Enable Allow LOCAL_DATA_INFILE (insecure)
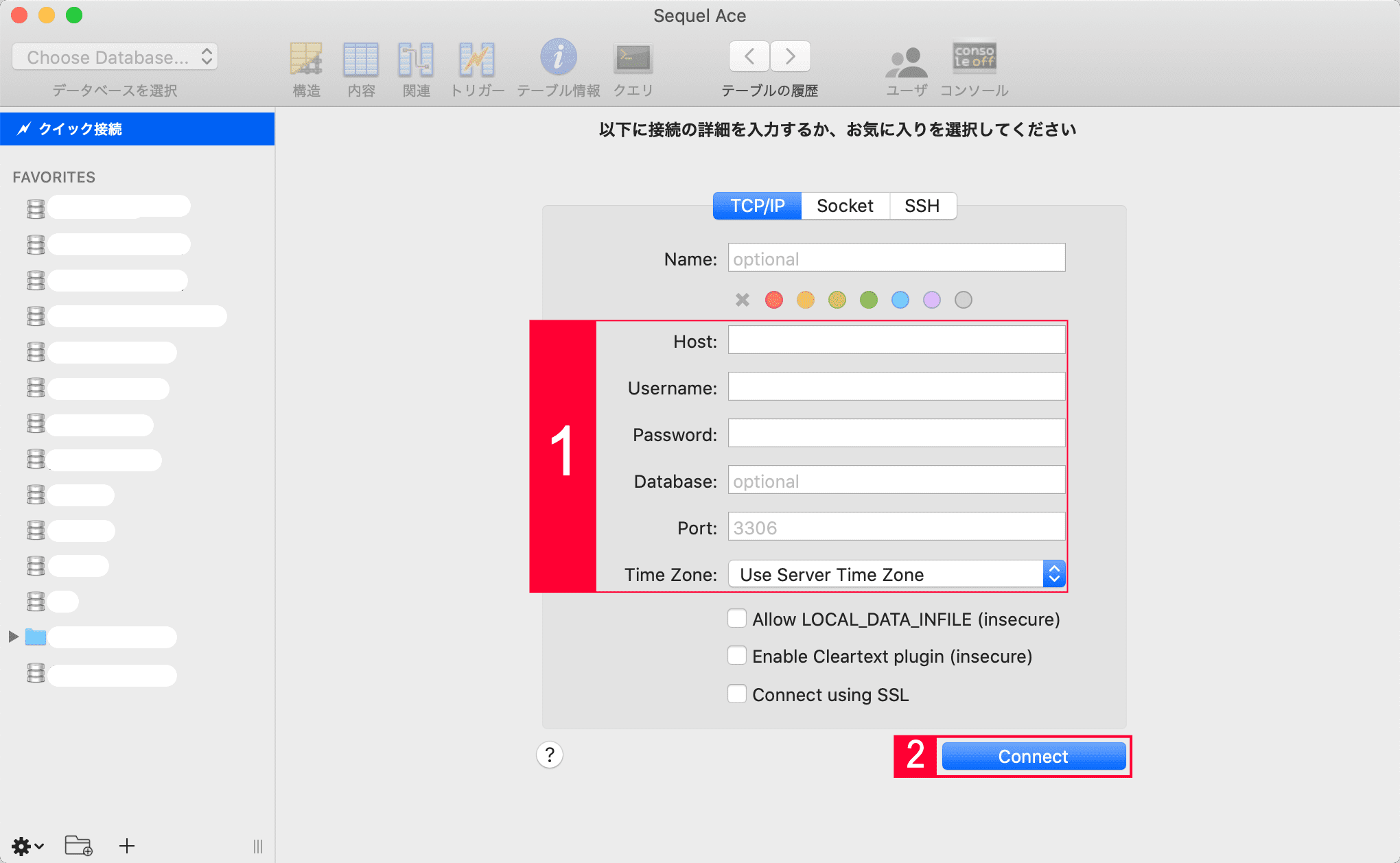 click(x=736, y=618)
